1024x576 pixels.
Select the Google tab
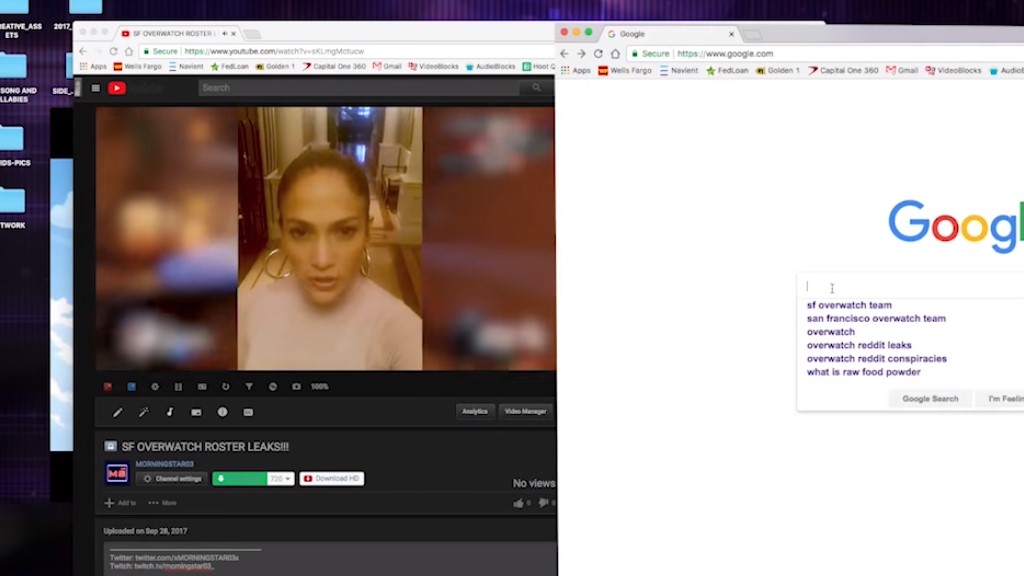pyautogui.click(x=666, y=34)
